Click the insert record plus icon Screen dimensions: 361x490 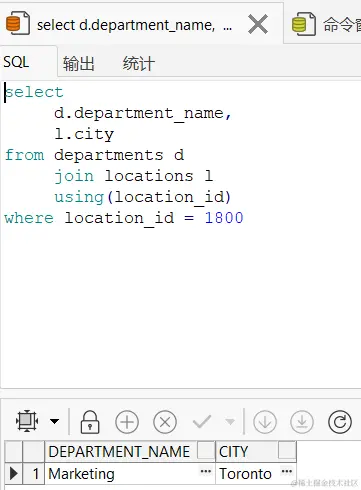pos(127,422)
